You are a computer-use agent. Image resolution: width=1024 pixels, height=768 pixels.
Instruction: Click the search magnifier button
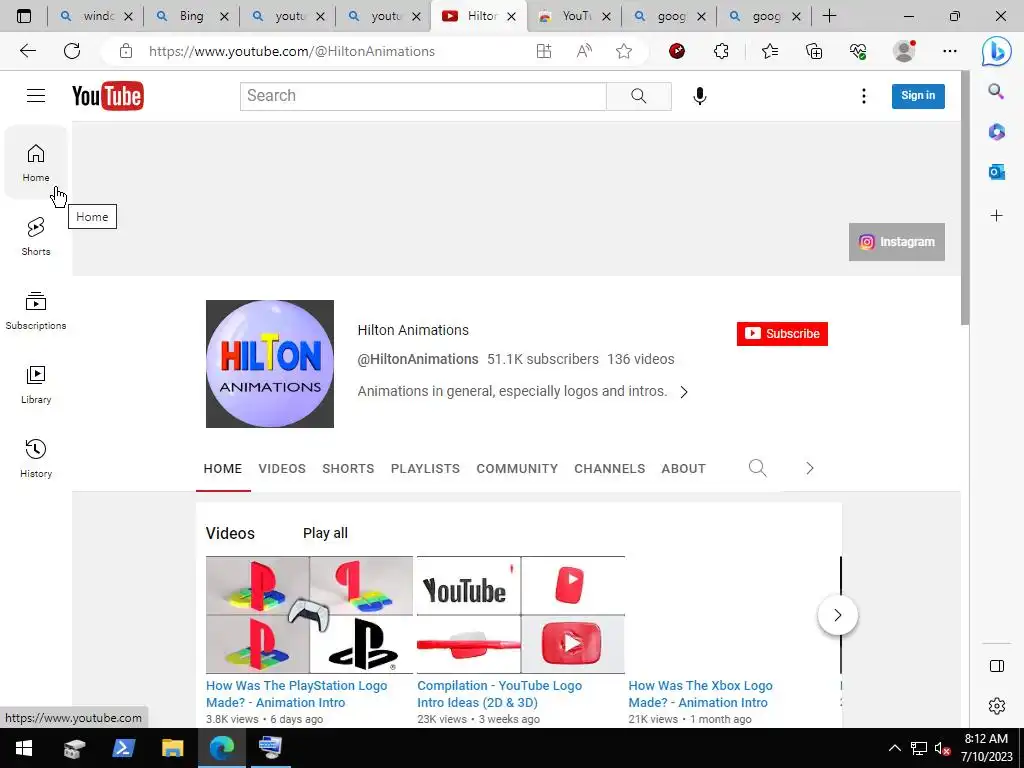[639, 96]
